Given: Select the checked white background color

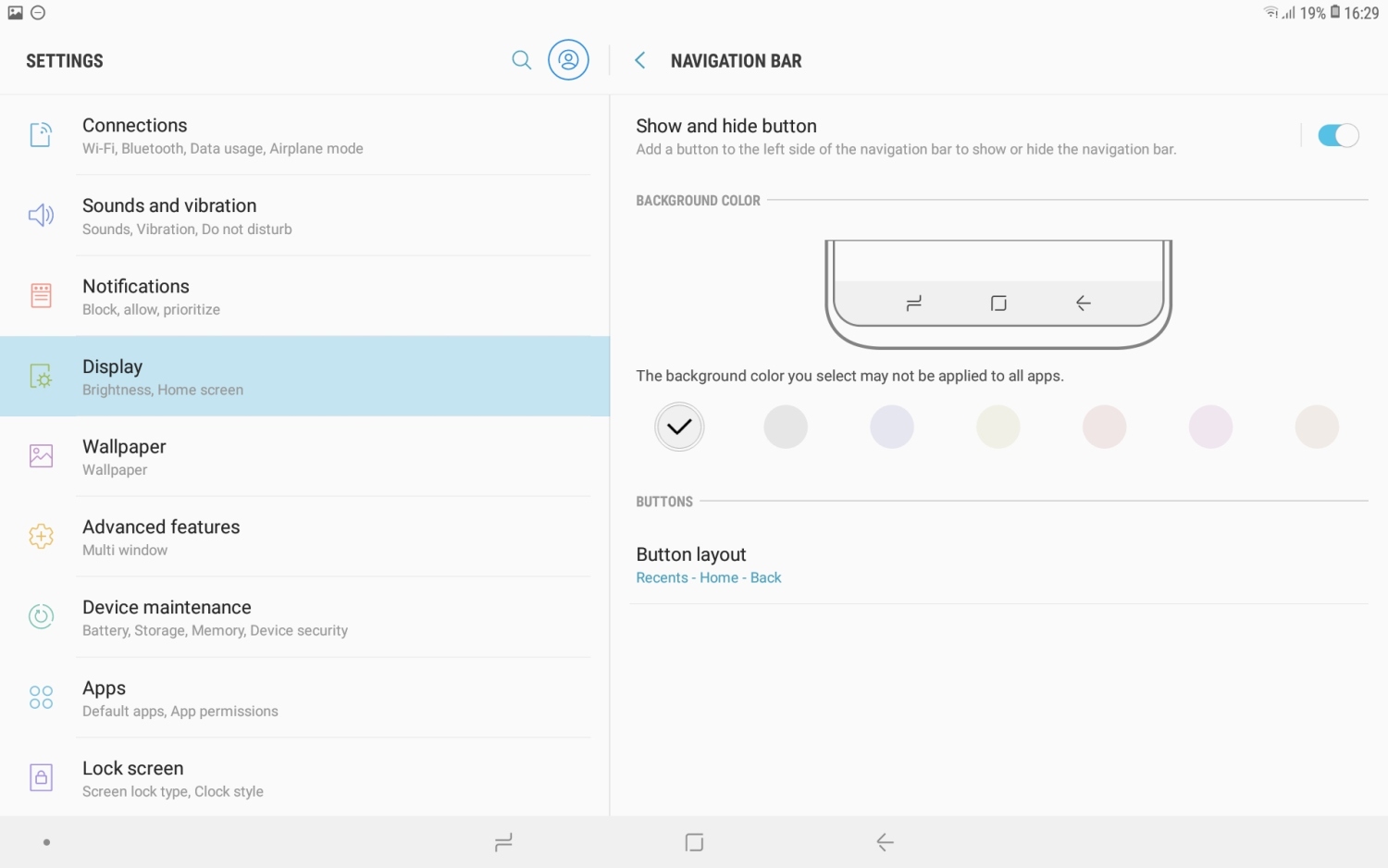Looking at the screenshot, I should click(x=679, y=427).
